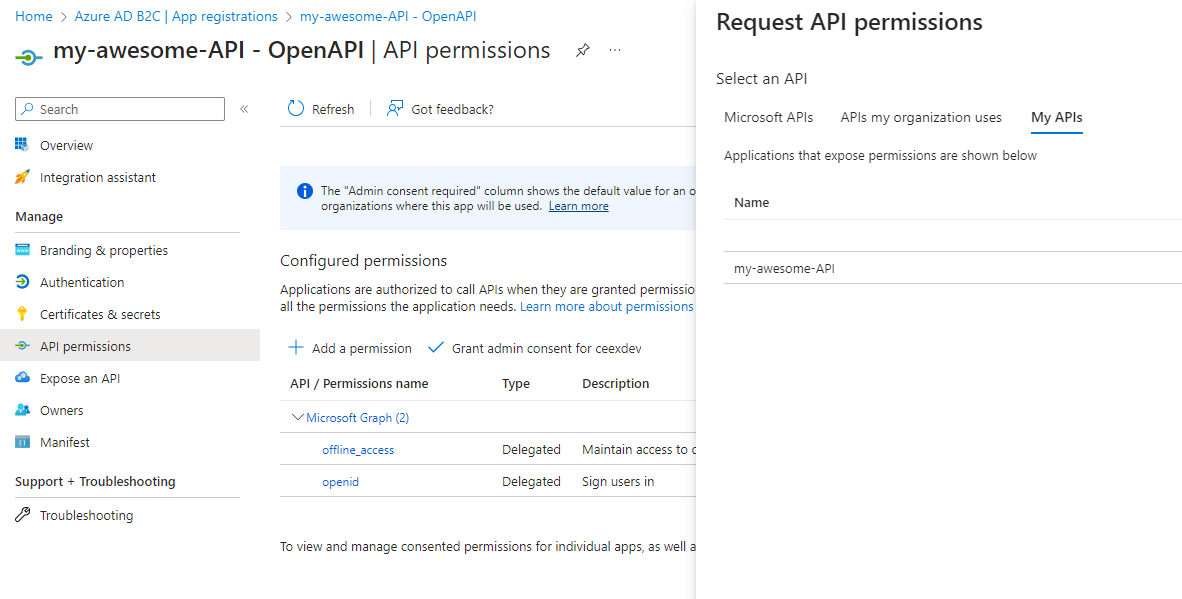Click the Troubleshooting wrench icon
1182x599 pixels.
point(22,515)
